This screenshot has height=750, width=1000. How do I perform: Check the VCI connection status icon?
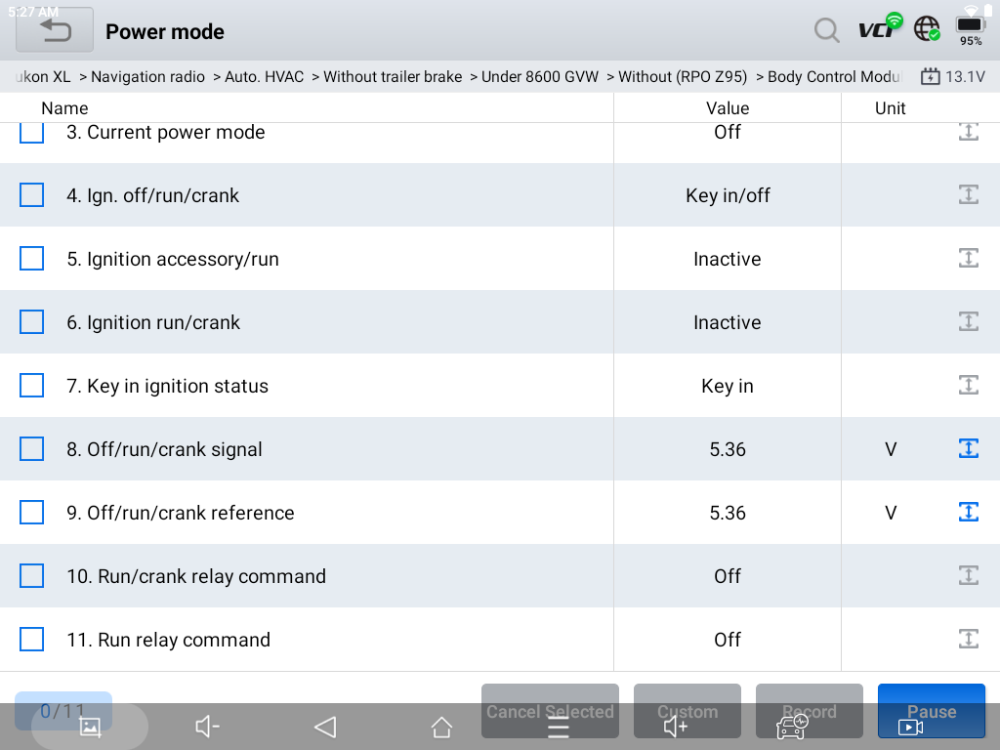click(880, 27)
